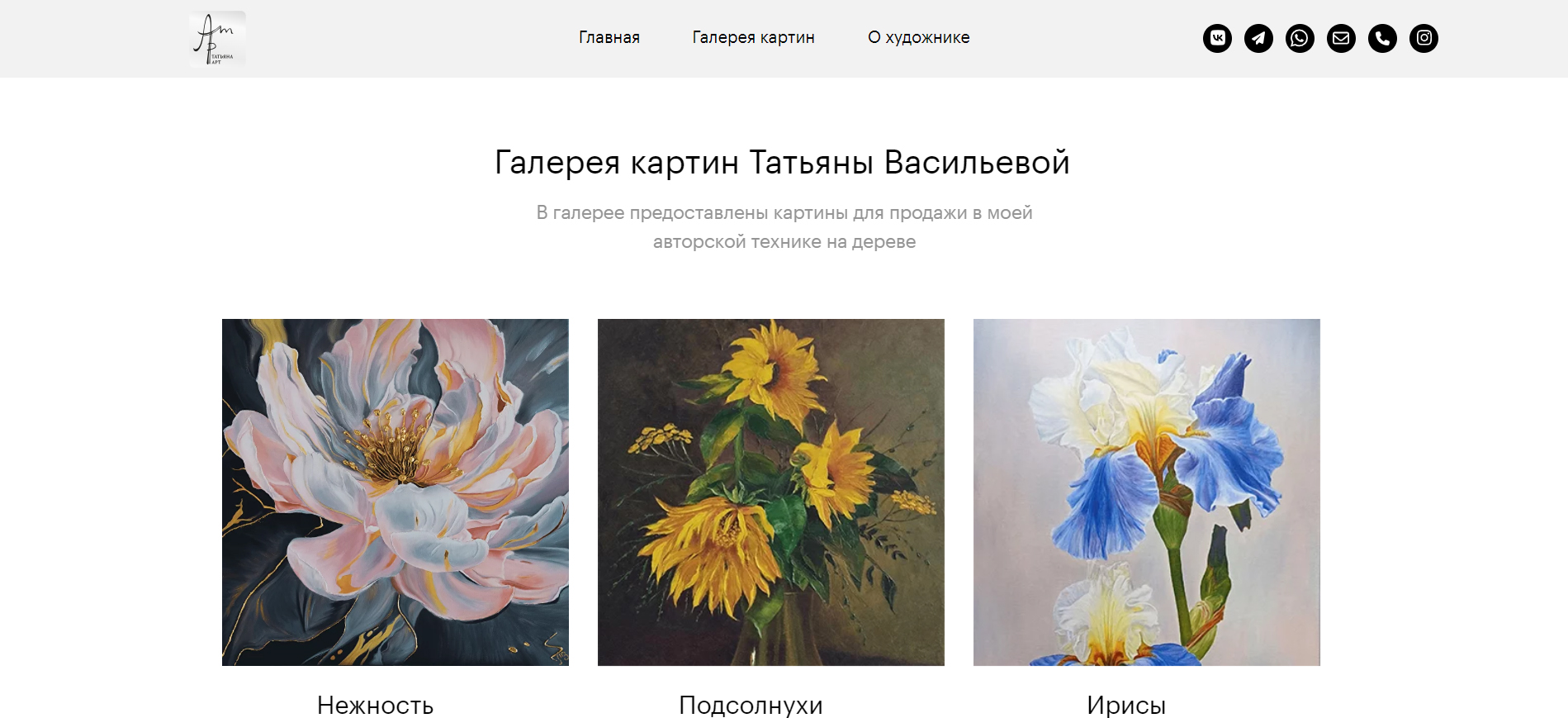Click heading Галерея картин Татьяны Васильевой
Screen dimensions: 1568x718
(782, 163)
